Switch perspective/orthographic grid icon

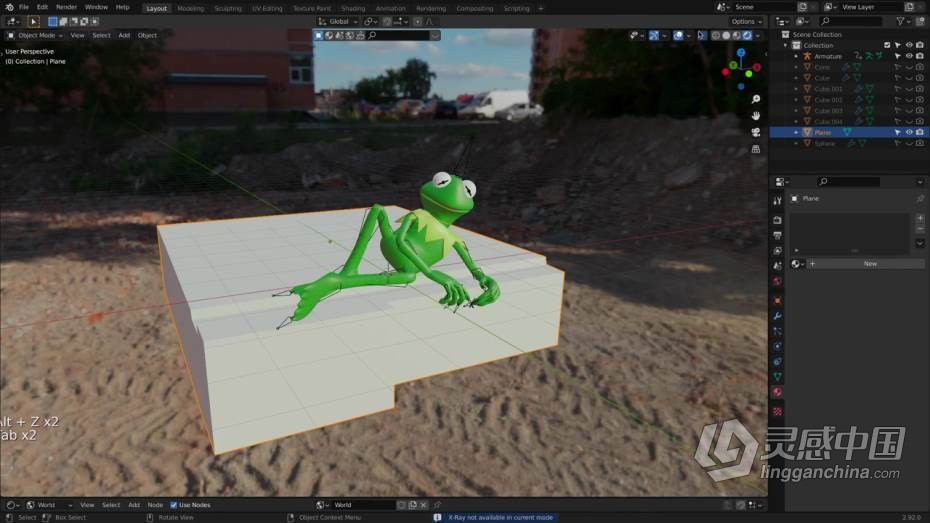(x=756, y=149)
